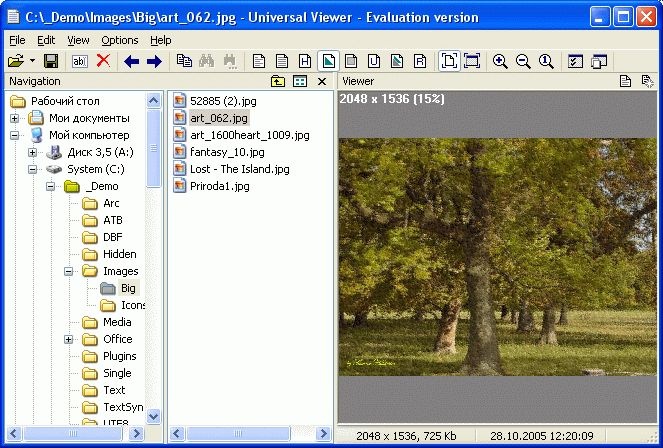This screenshot has height=448, width=663.
Task: Open the Options menu
Action: pyautogui.click(x=120, y=40)
